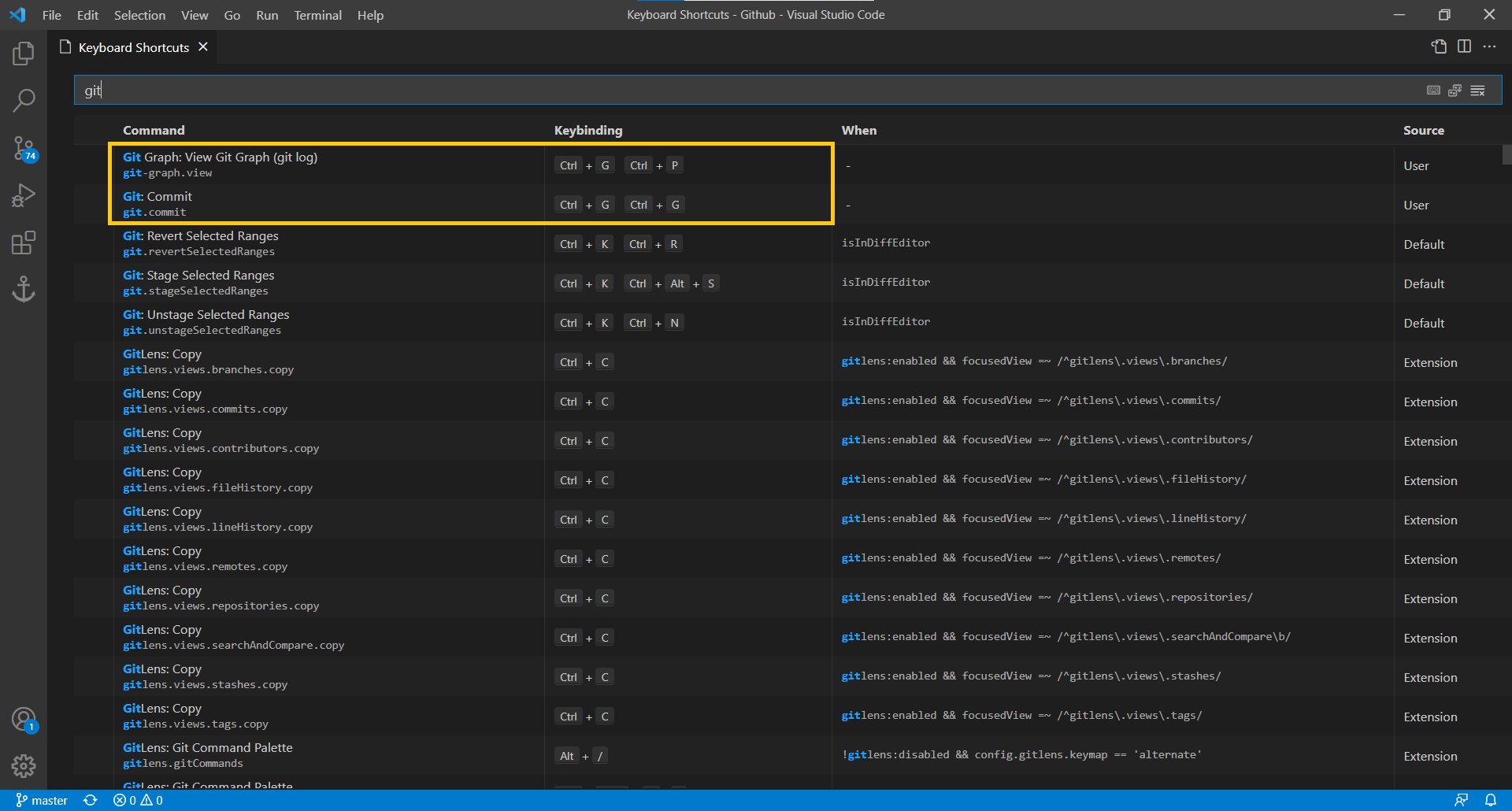1512x811 pixels.
Task: Click the Synchronize Changes icon in status bar
Action: coord(91,800)
